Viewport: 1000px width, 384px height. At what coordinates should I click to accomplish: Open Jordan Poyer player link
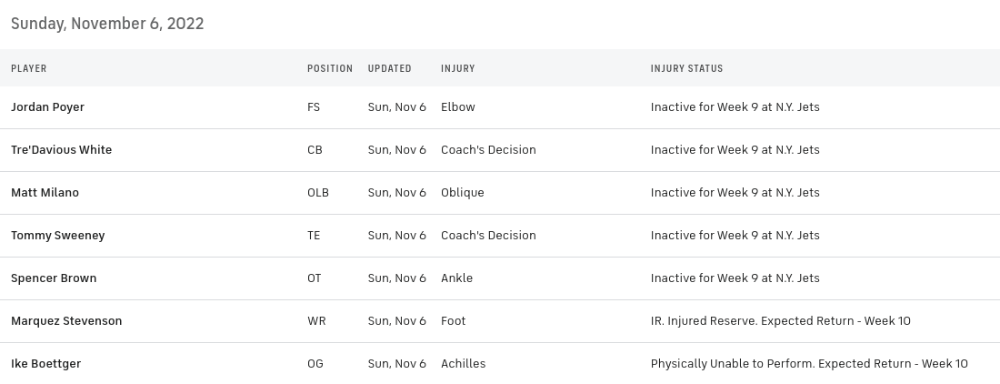click(x=48, y=107)
